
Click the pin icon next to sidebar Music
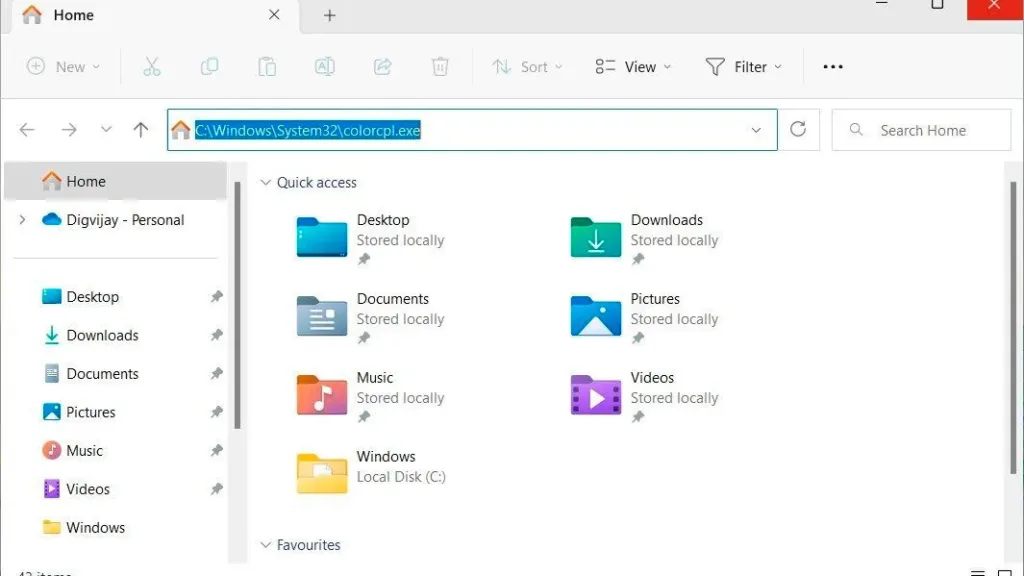[216, 451]
